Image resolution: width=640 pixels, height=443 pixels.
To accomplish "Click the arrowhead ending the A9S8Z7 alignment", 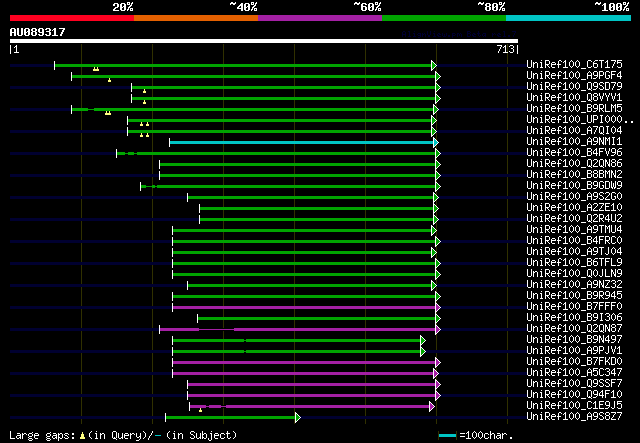I will pos(298,417).
